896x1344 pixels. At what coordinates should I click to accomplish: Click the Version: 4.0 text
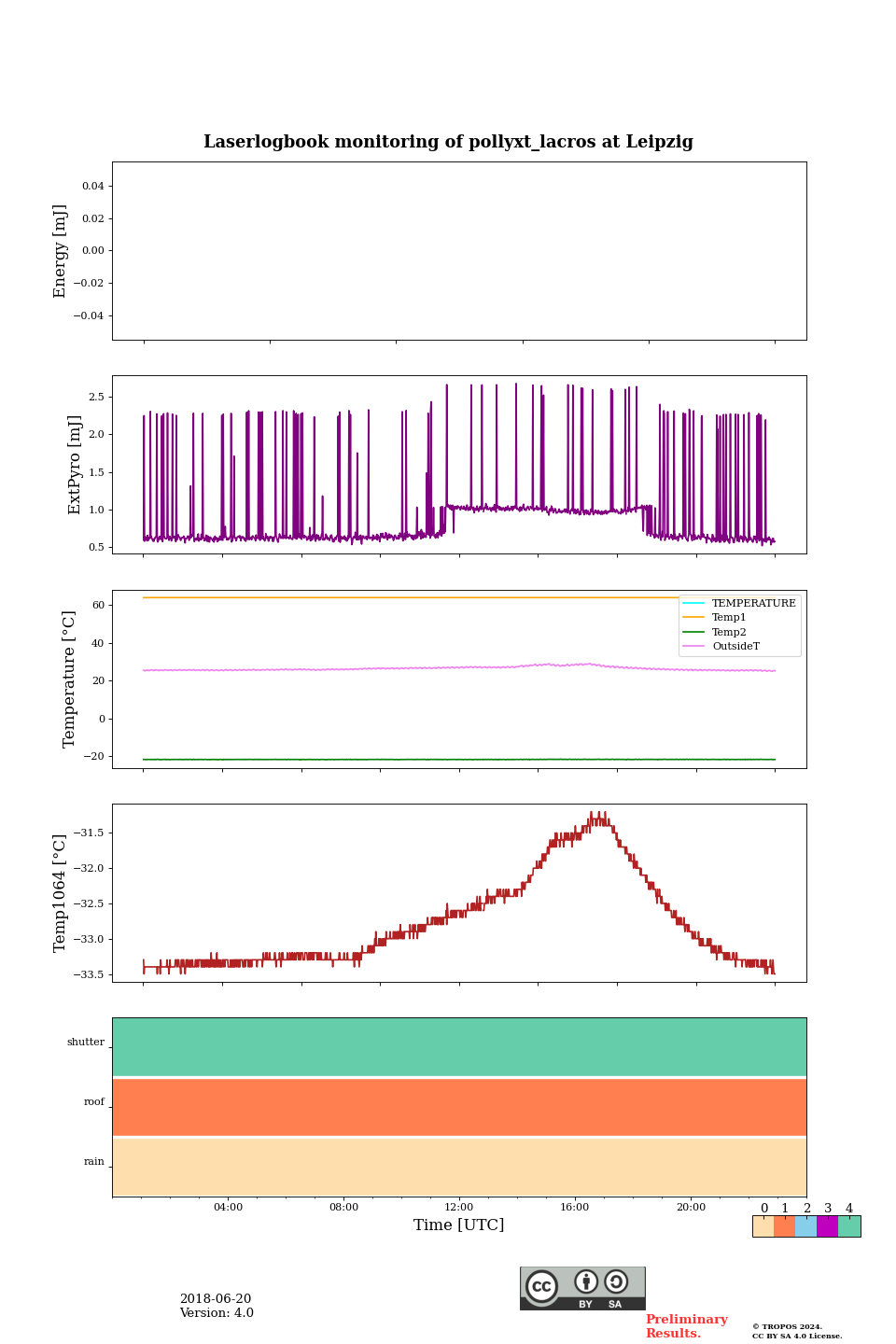pos(217,1313)
